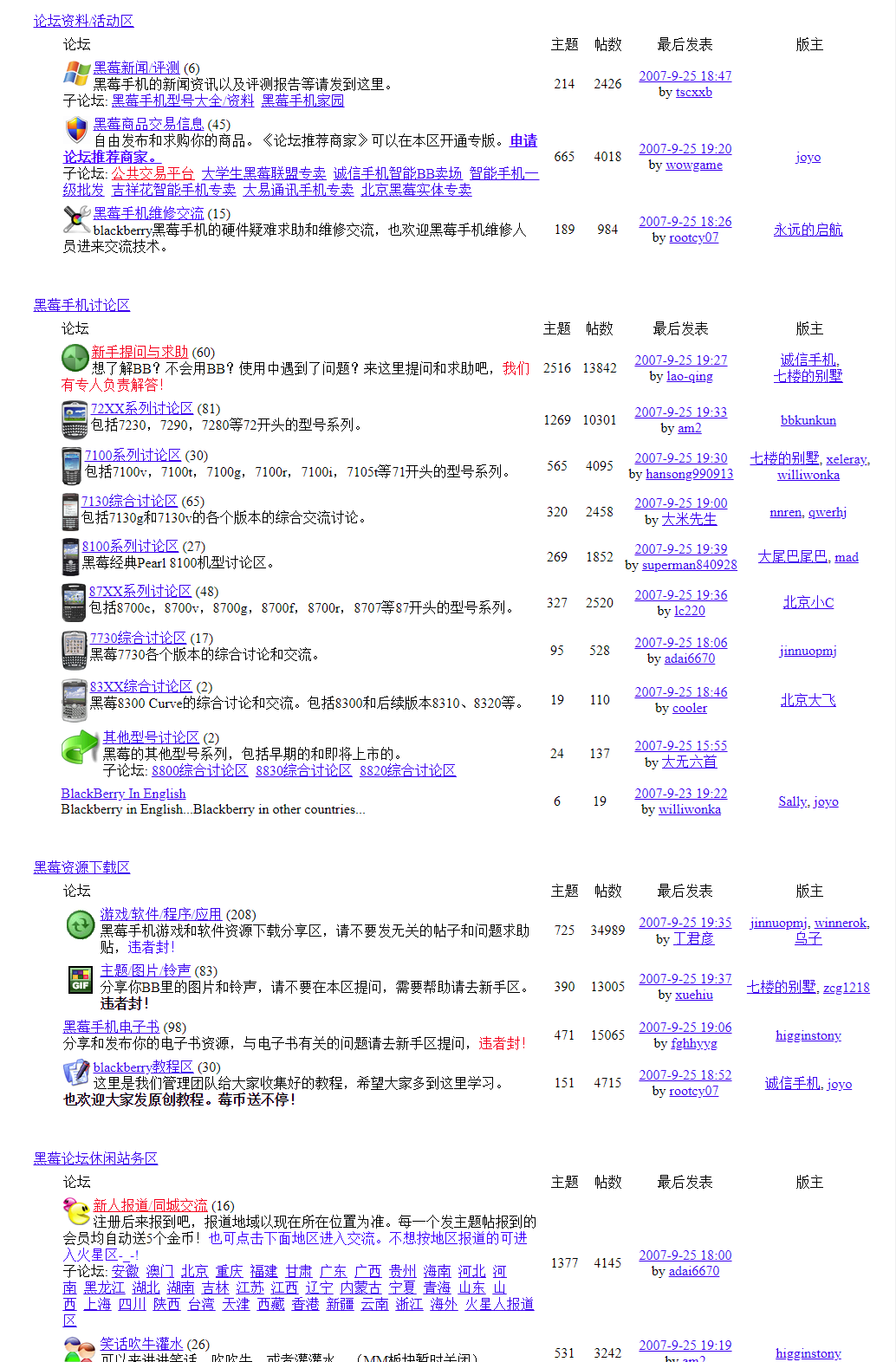Open the 主题/图片/铃声 forum
896x1362 pixels.
click(146, 970)
